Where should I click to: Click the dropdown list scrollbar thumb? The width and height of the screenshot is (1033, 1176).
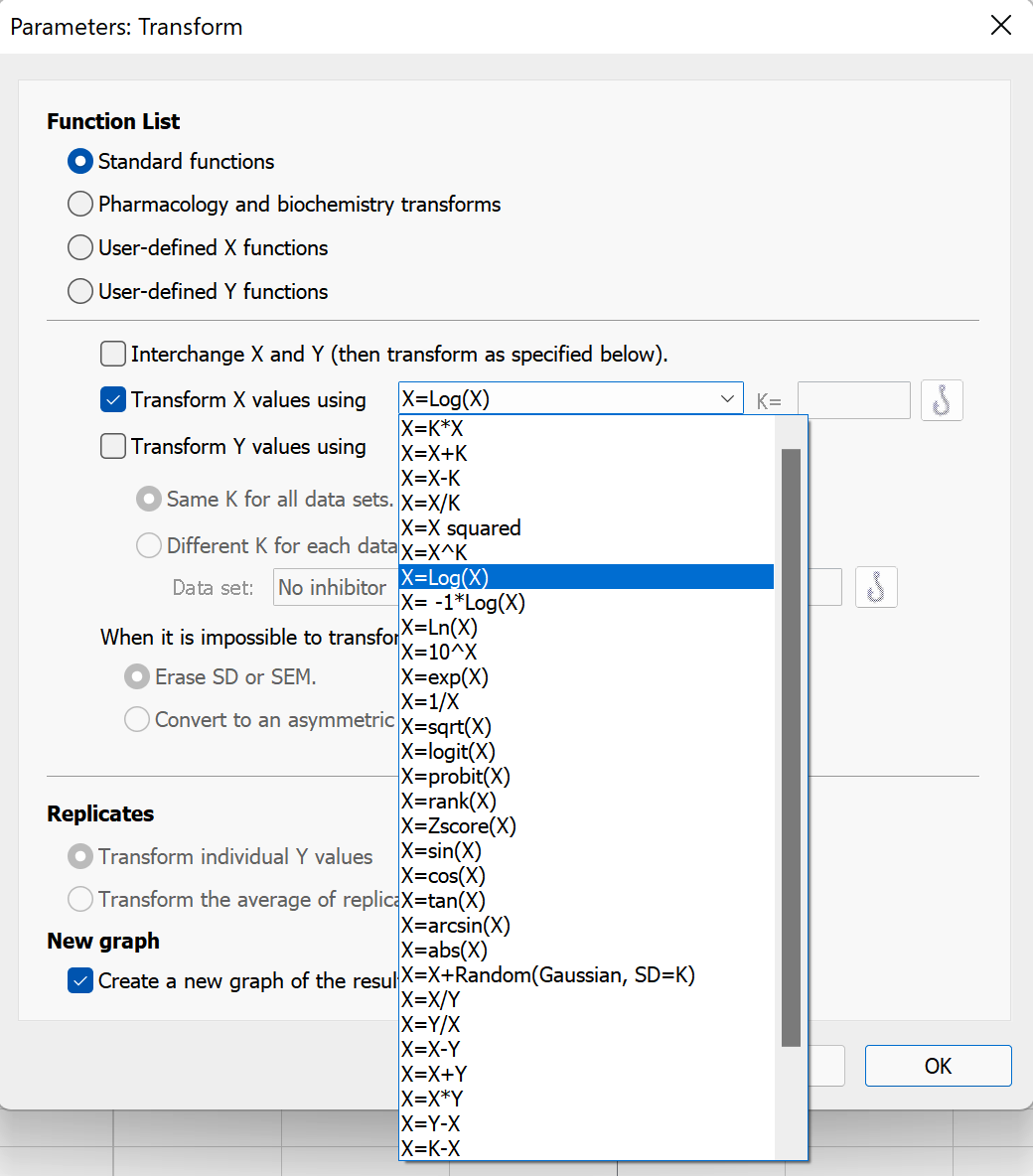click(791, 747)
